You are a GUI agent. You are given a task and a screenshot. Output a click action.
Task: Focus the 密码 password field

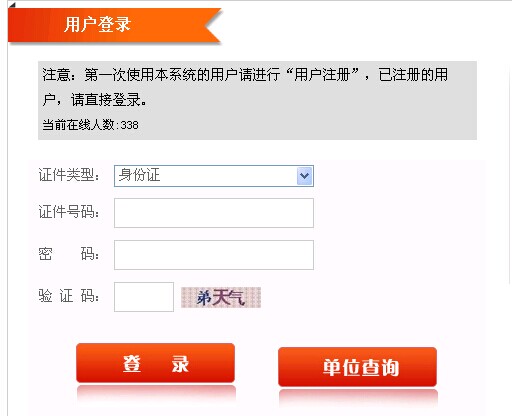[x=214, y=255]
